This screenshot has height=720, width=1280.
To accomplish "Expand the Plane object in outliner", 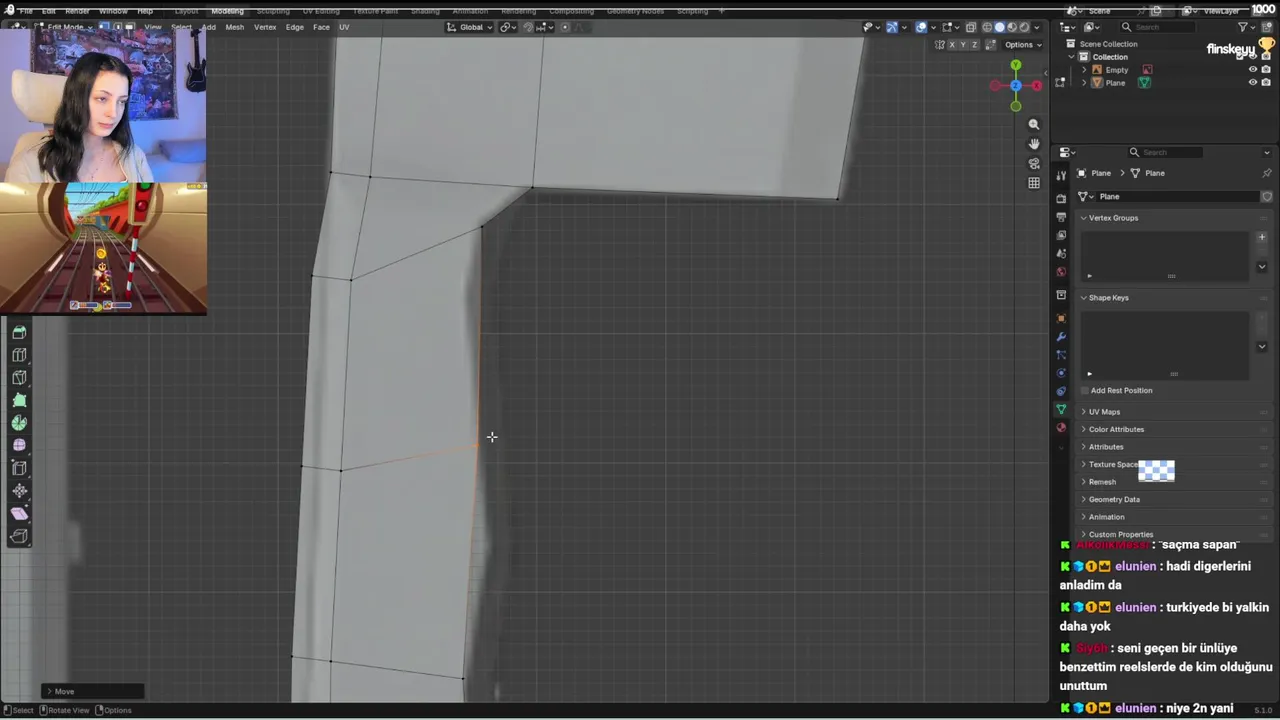I will (x=1084, y=83).
